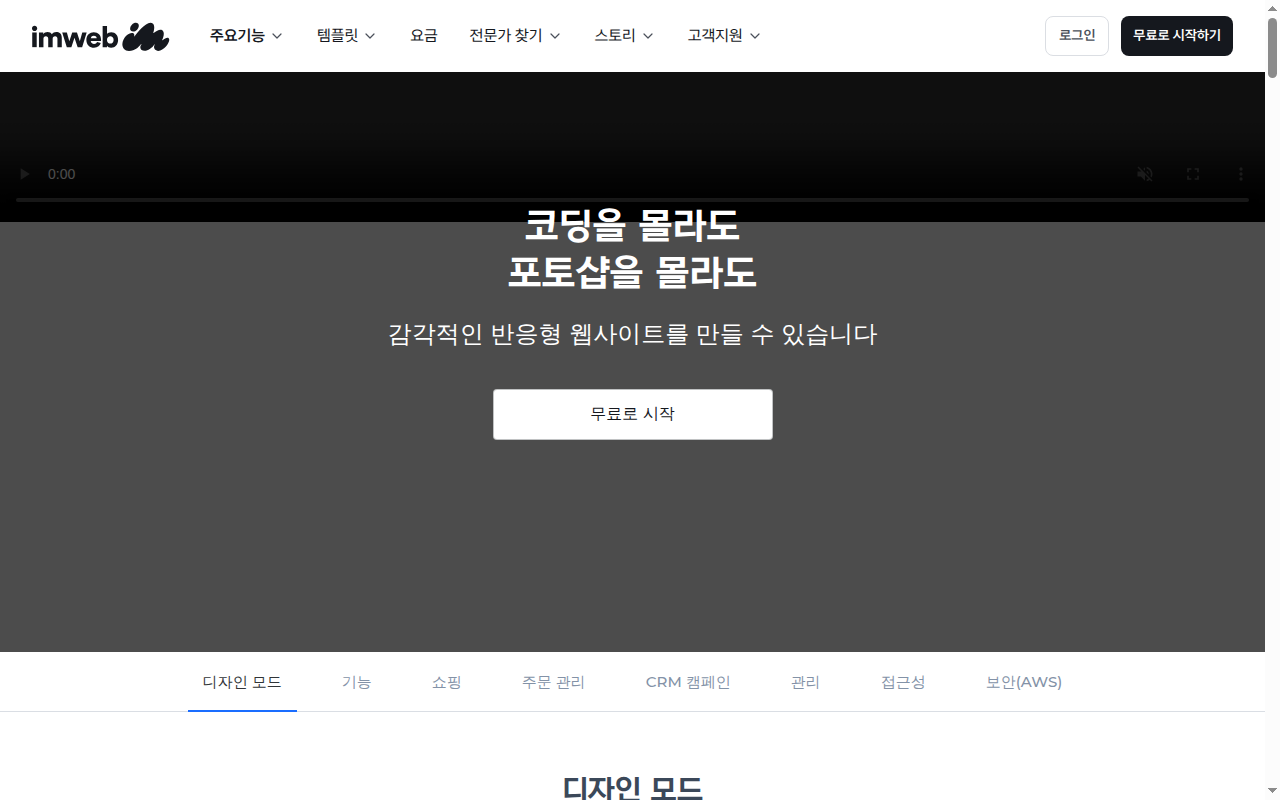Switch to the 기능 tab
Screen dimensions: 1280x800
tap(357, 682)
